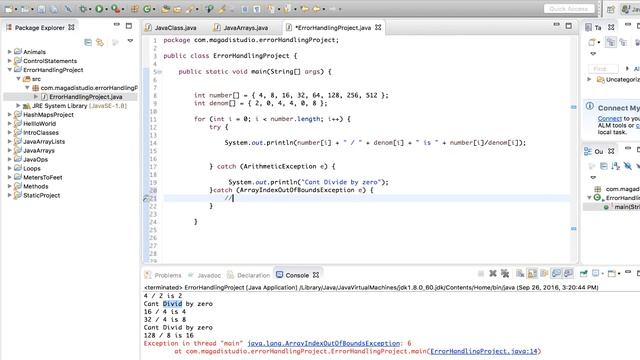Minimize the Package Explorer view
Screen dimensions: 640x360
tap(117, 25)
